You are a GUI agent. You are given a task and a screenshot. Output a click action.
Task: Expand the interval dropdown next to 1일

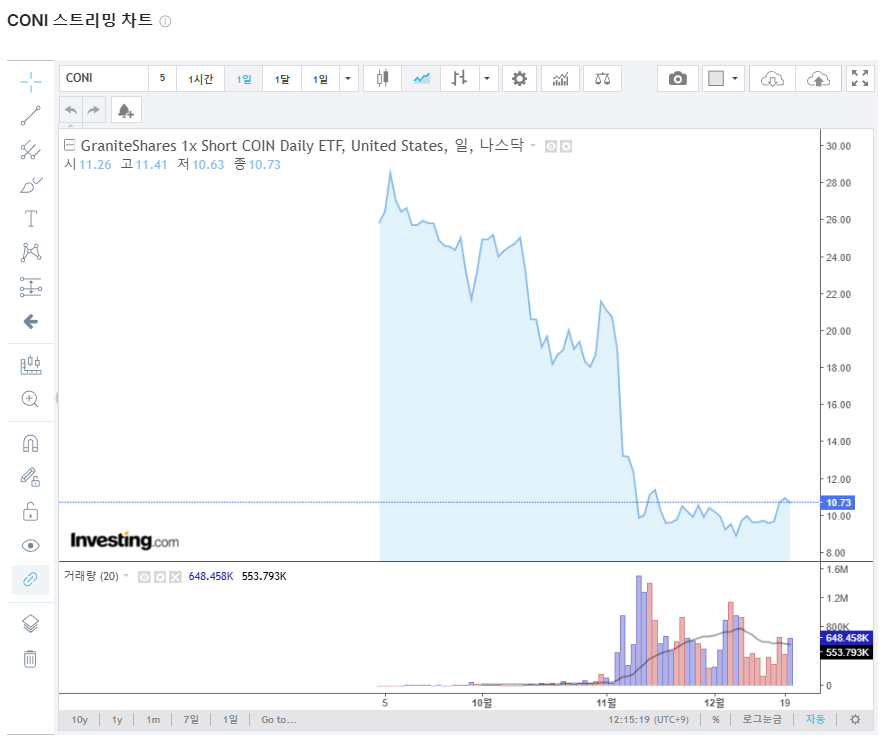click(x=347, y=78)
